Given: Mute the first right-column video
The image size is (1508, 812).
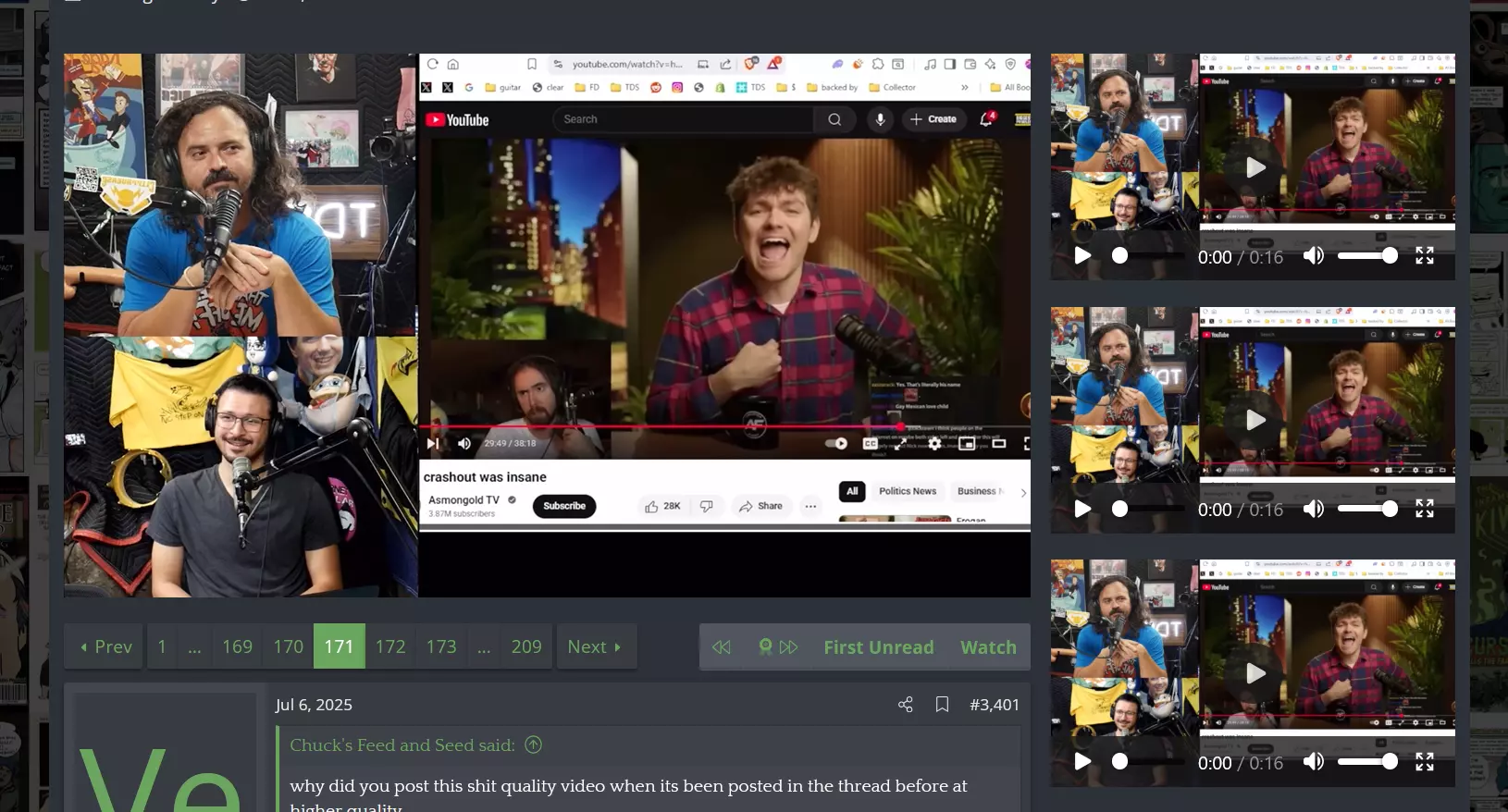Looking at the screenshot, I should pos(1313,256).
